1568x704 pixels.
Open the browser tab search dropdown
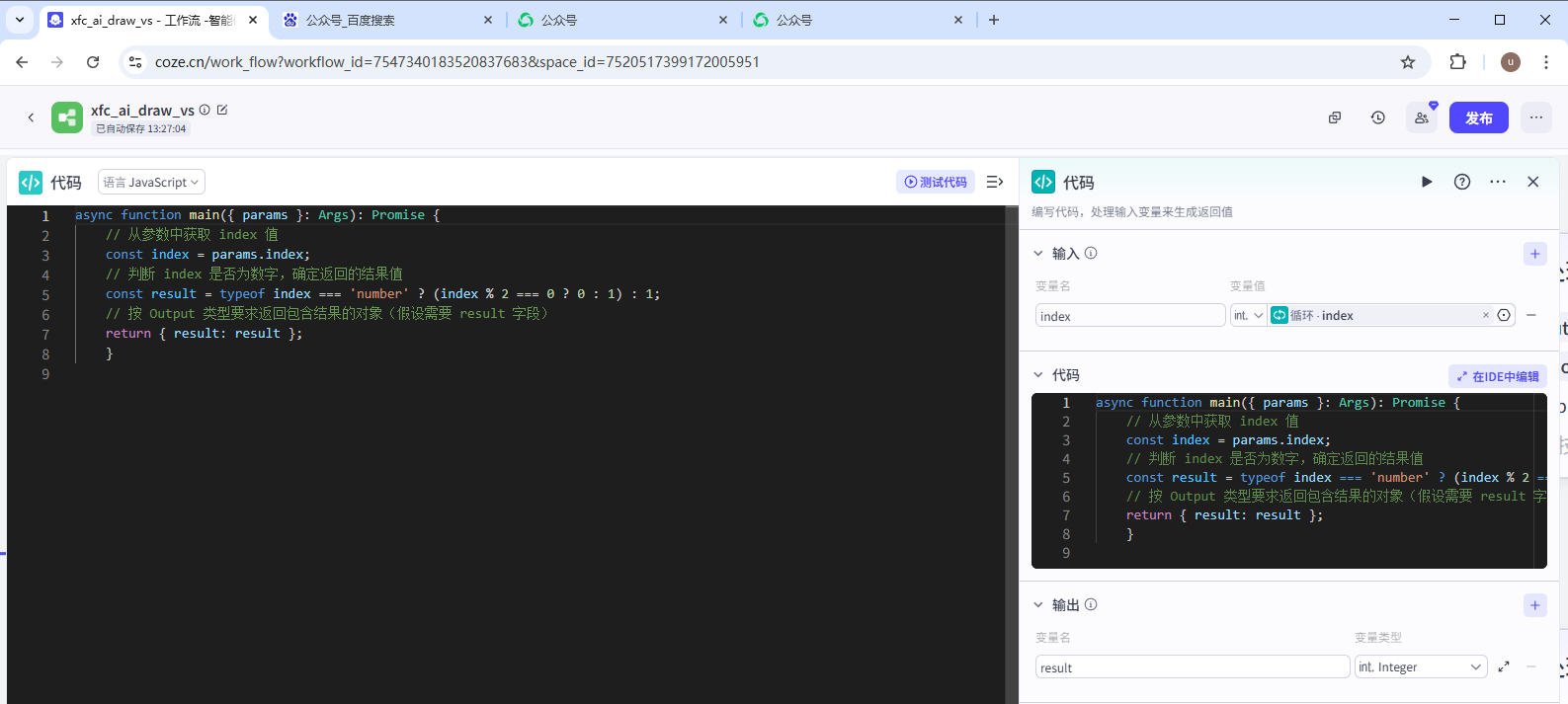19,20
